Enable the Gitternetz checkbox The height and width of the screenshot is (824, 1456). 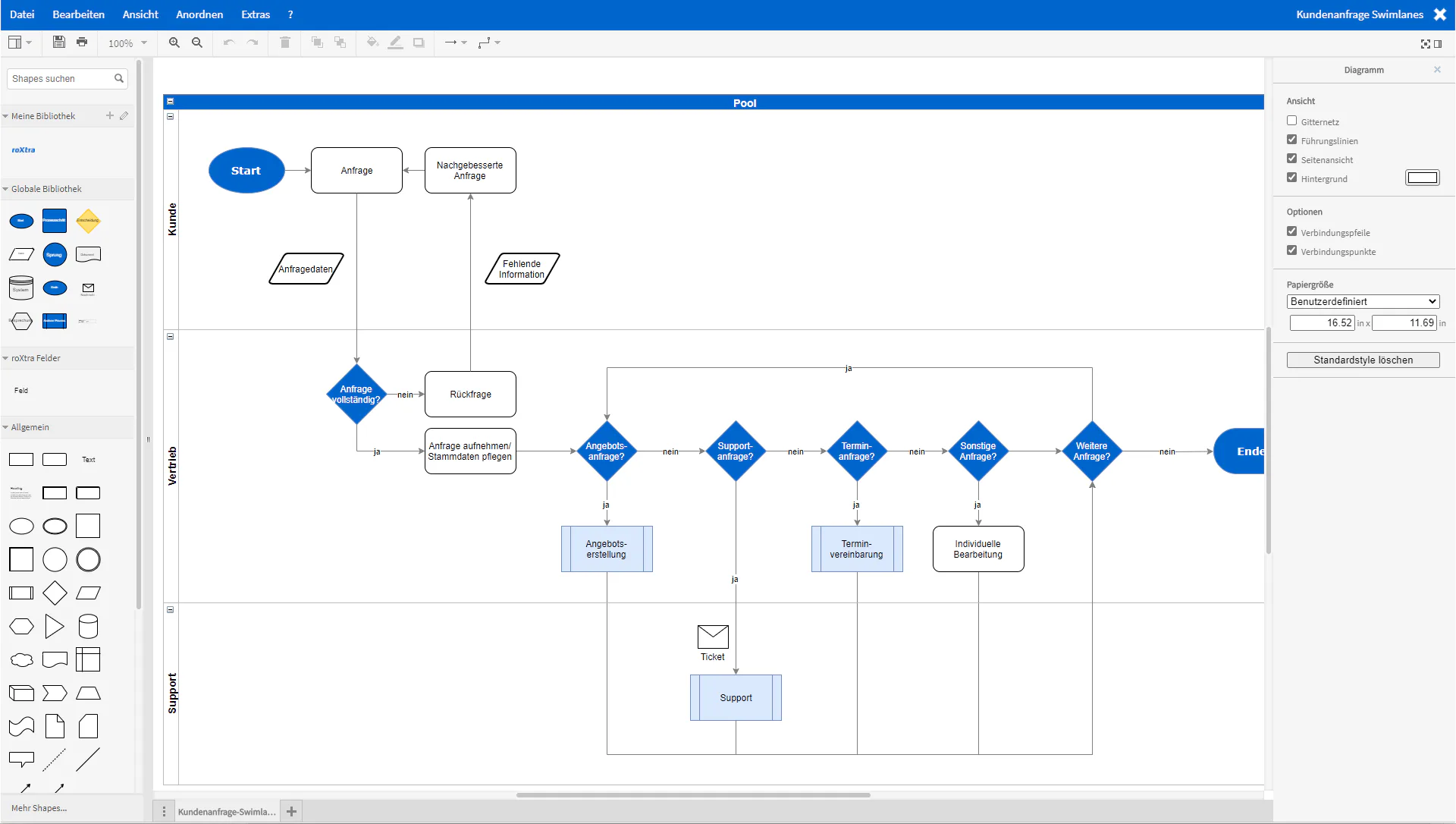(1292, 121)
